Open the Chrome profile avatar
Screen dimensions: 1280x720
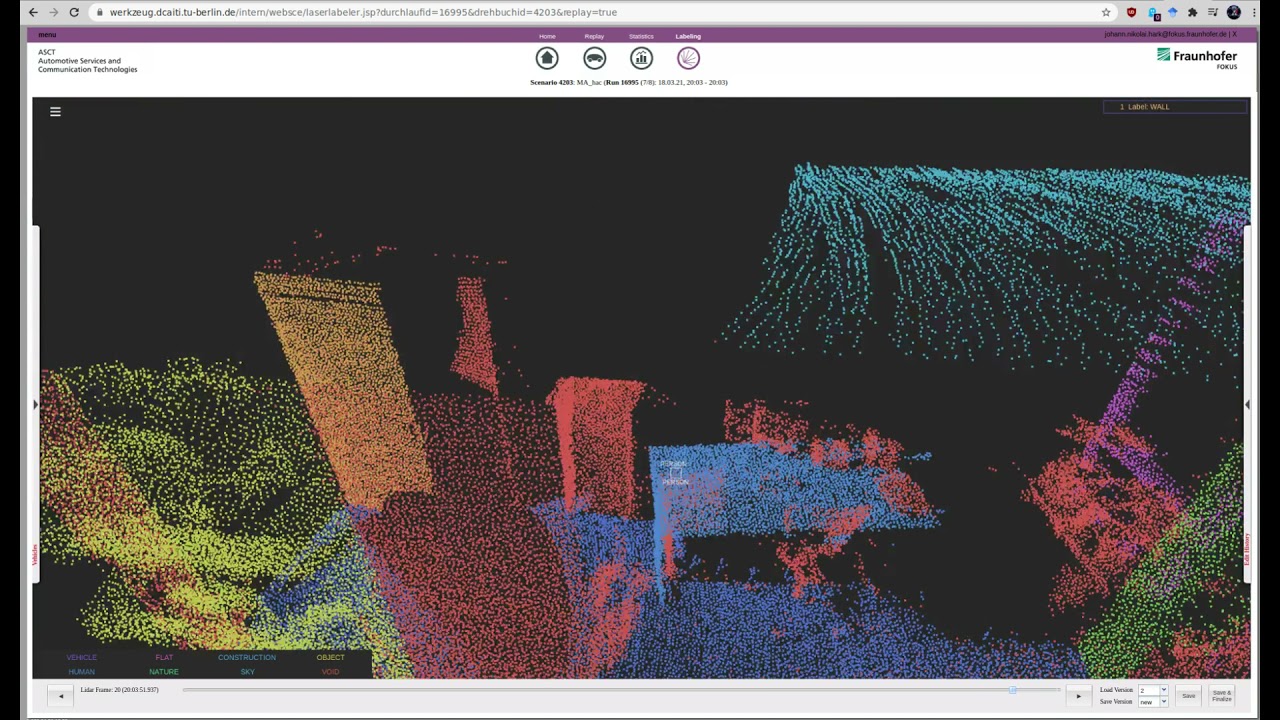[x=1234, y=12]
